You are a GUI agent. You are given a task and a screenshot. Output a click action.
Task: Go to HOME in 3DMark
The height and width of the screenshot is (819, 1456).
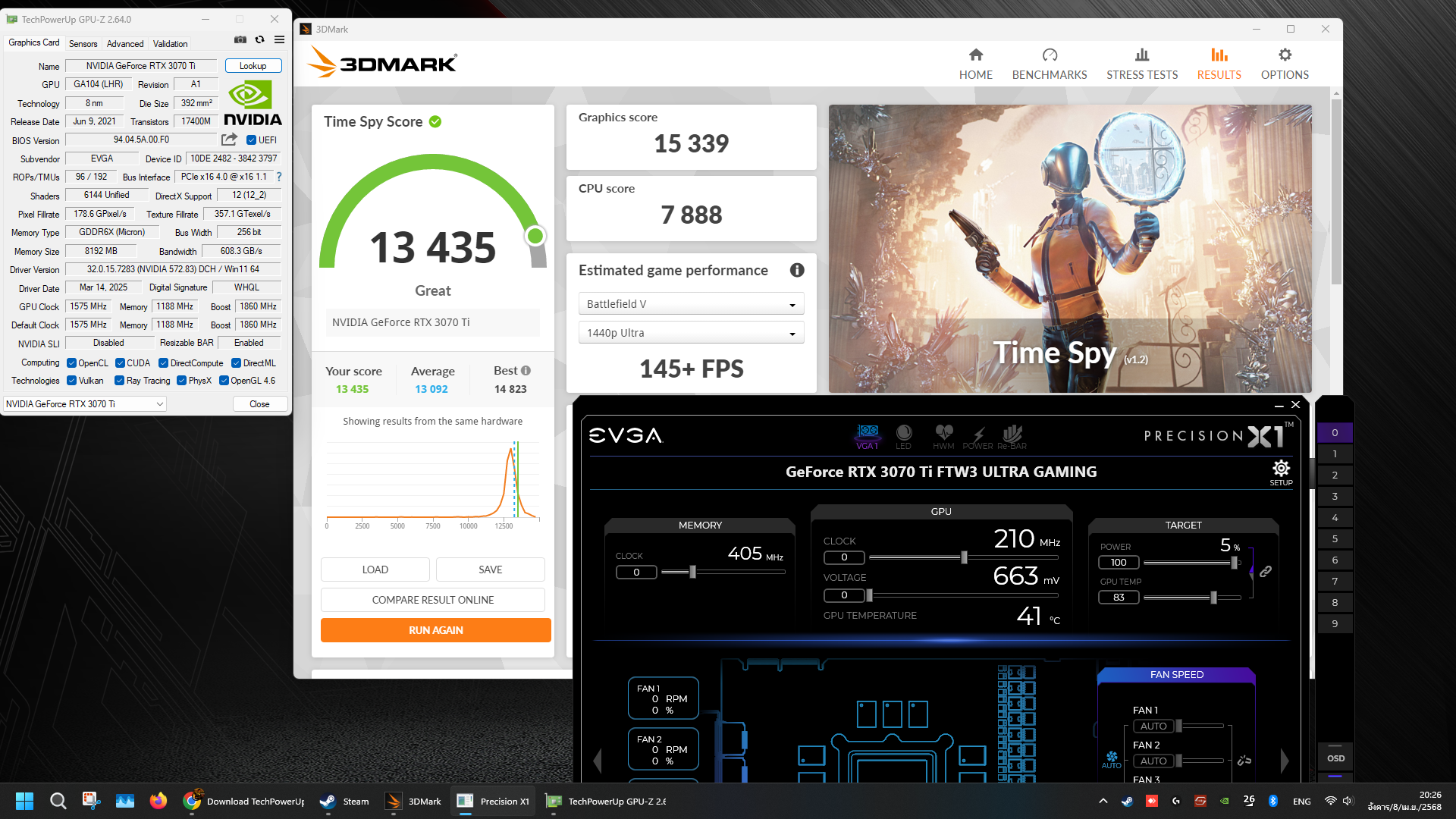[976, 64]
